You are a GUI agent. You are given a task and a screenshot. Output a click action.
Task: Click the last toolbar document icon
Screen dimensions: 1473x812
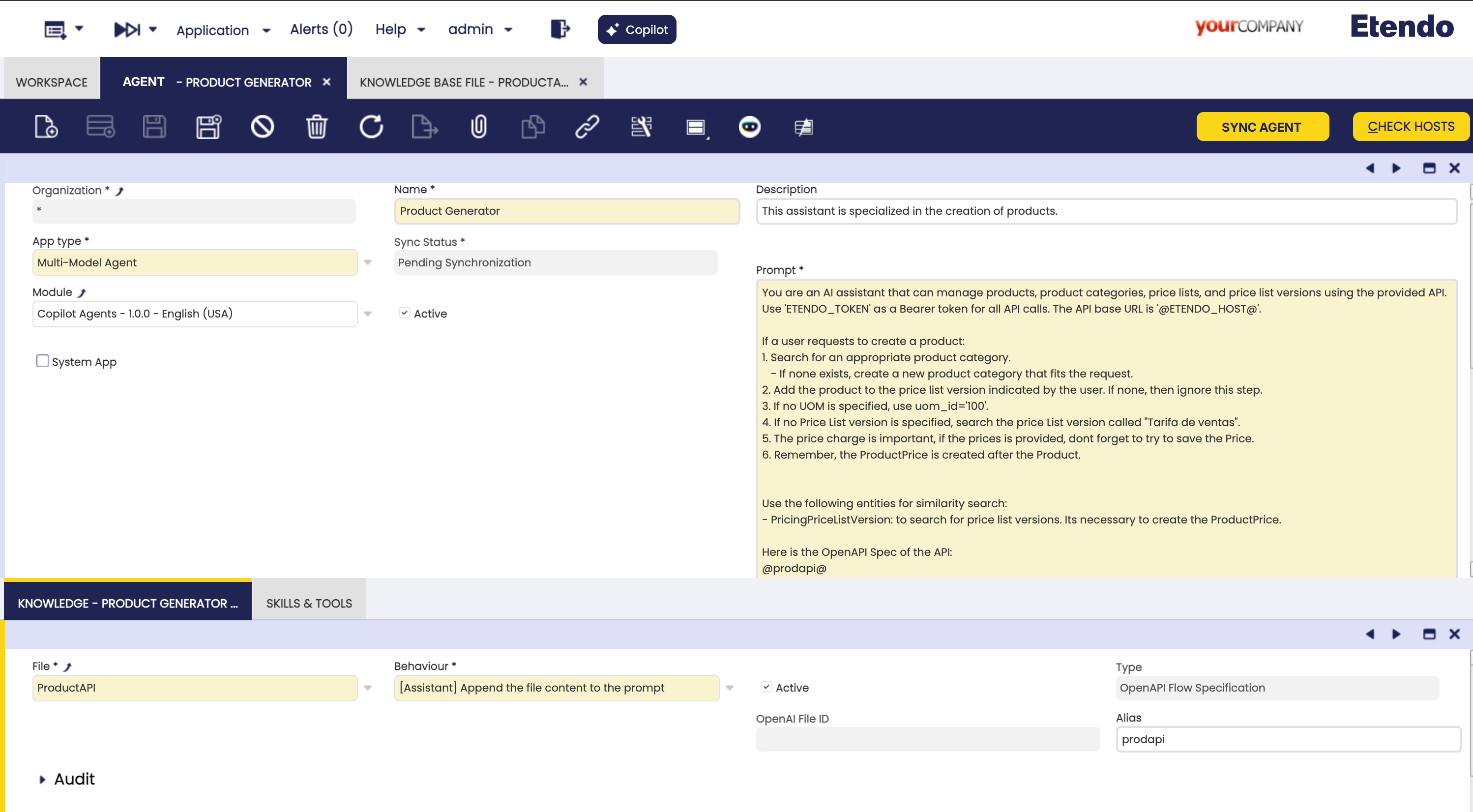pyautogui.click(x=803, y=127)
